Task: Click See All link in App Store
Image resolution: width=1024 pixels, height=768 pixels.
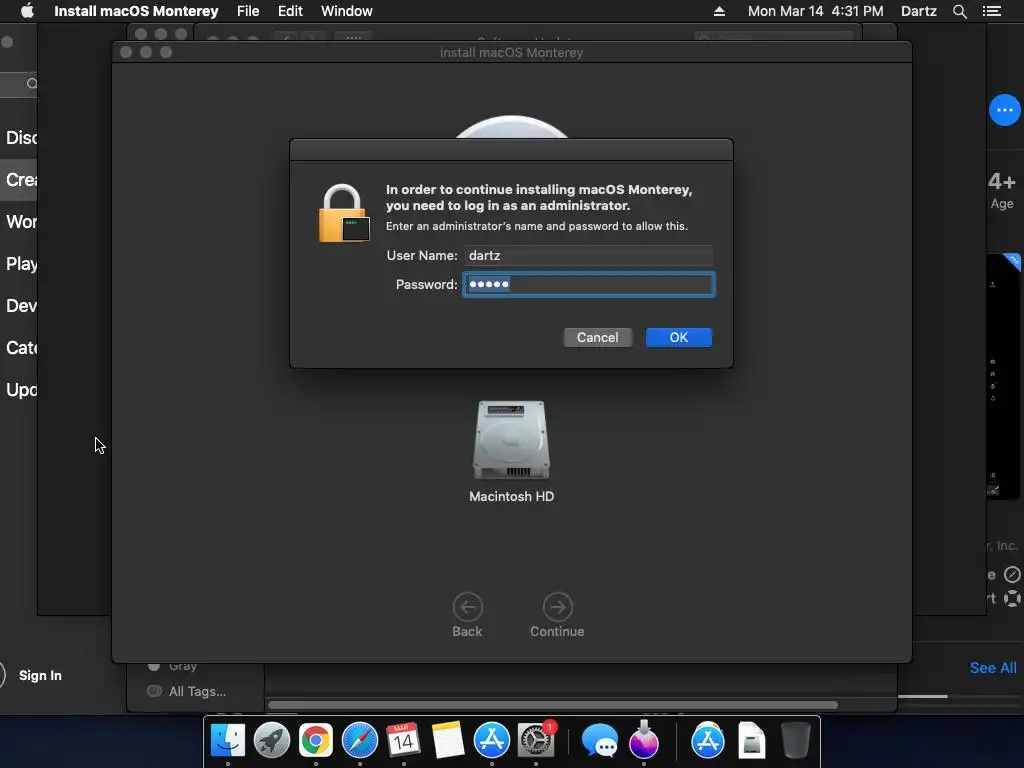Action: pyautogui.click(x=993, y=668)
